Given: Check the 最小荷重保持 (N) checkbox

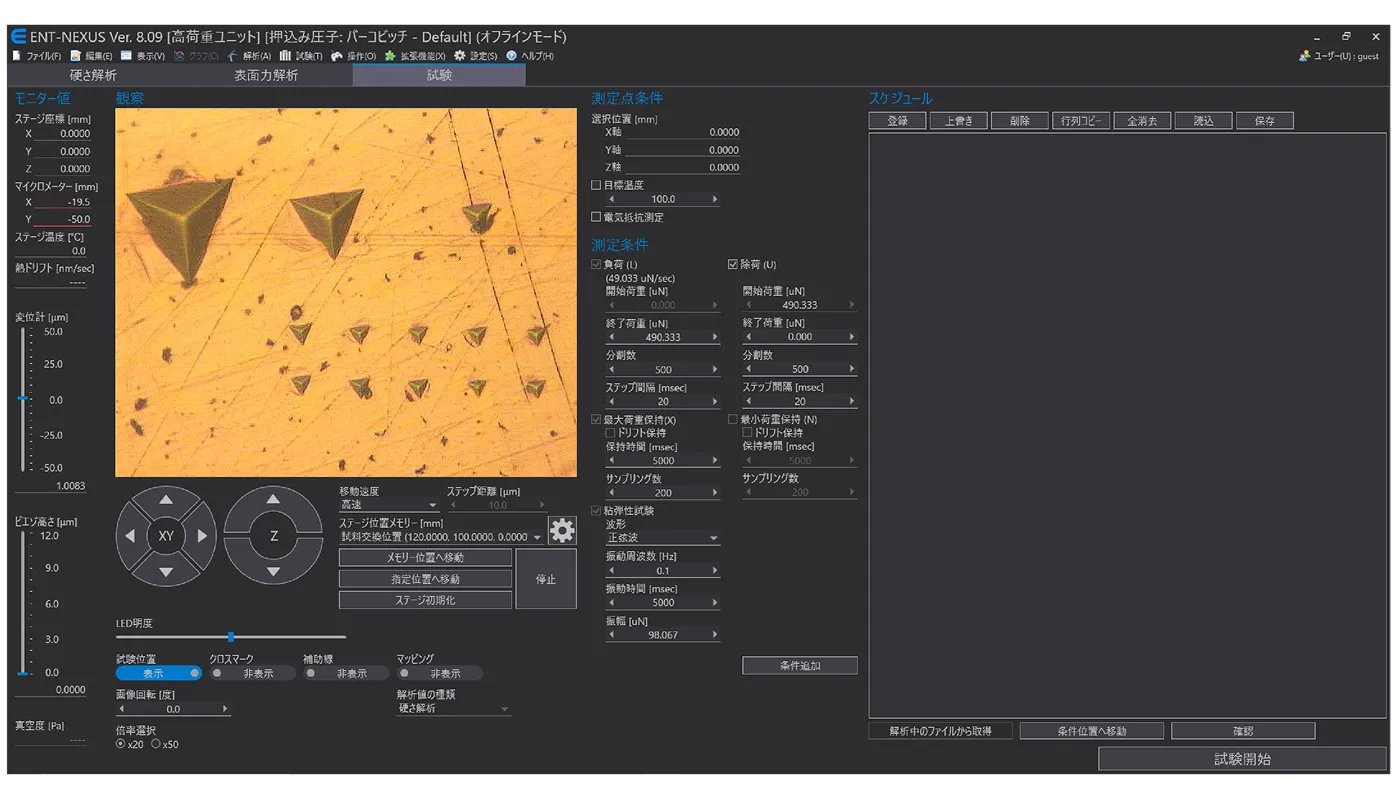Looking at the screenshot, I should point(733,419).
